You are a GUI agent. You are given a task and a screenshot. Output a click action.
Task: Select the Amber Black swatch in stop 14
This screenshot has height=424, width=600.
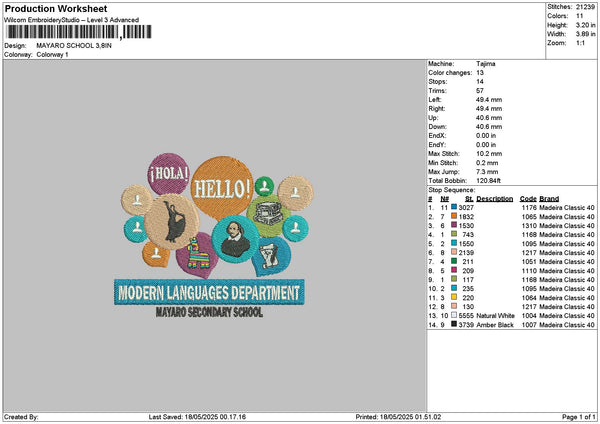454,324
